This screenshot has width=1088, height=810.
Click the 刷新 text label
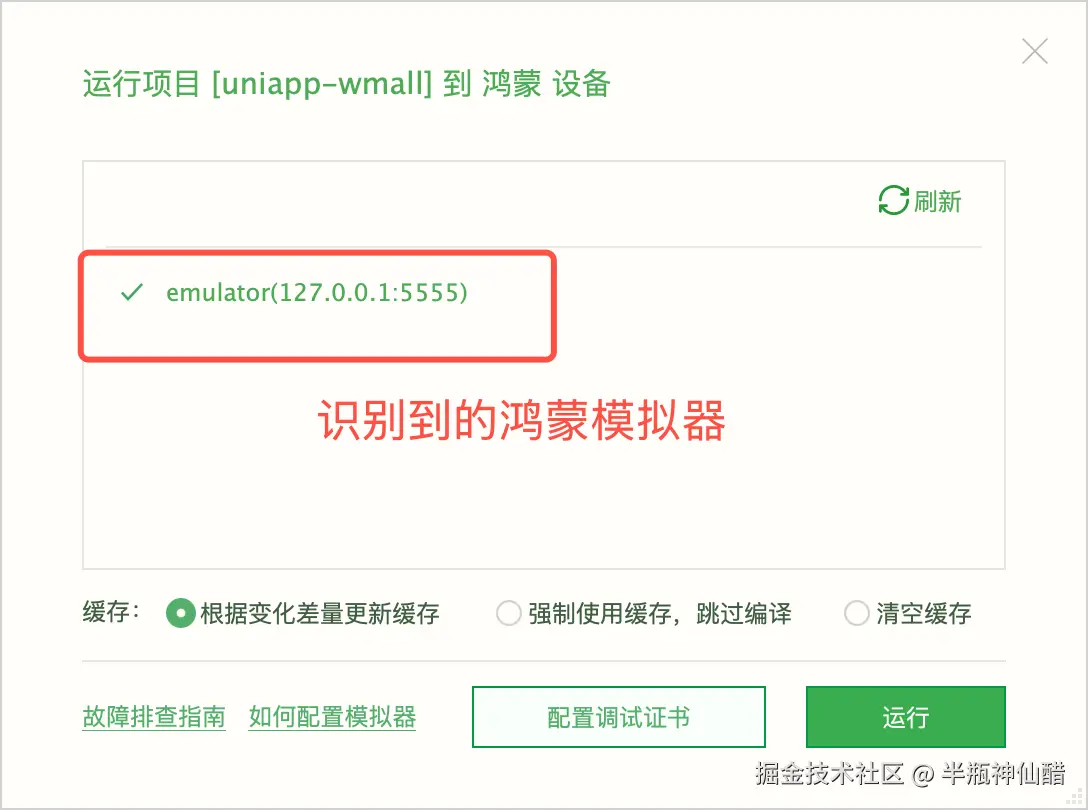click(937, 201)
